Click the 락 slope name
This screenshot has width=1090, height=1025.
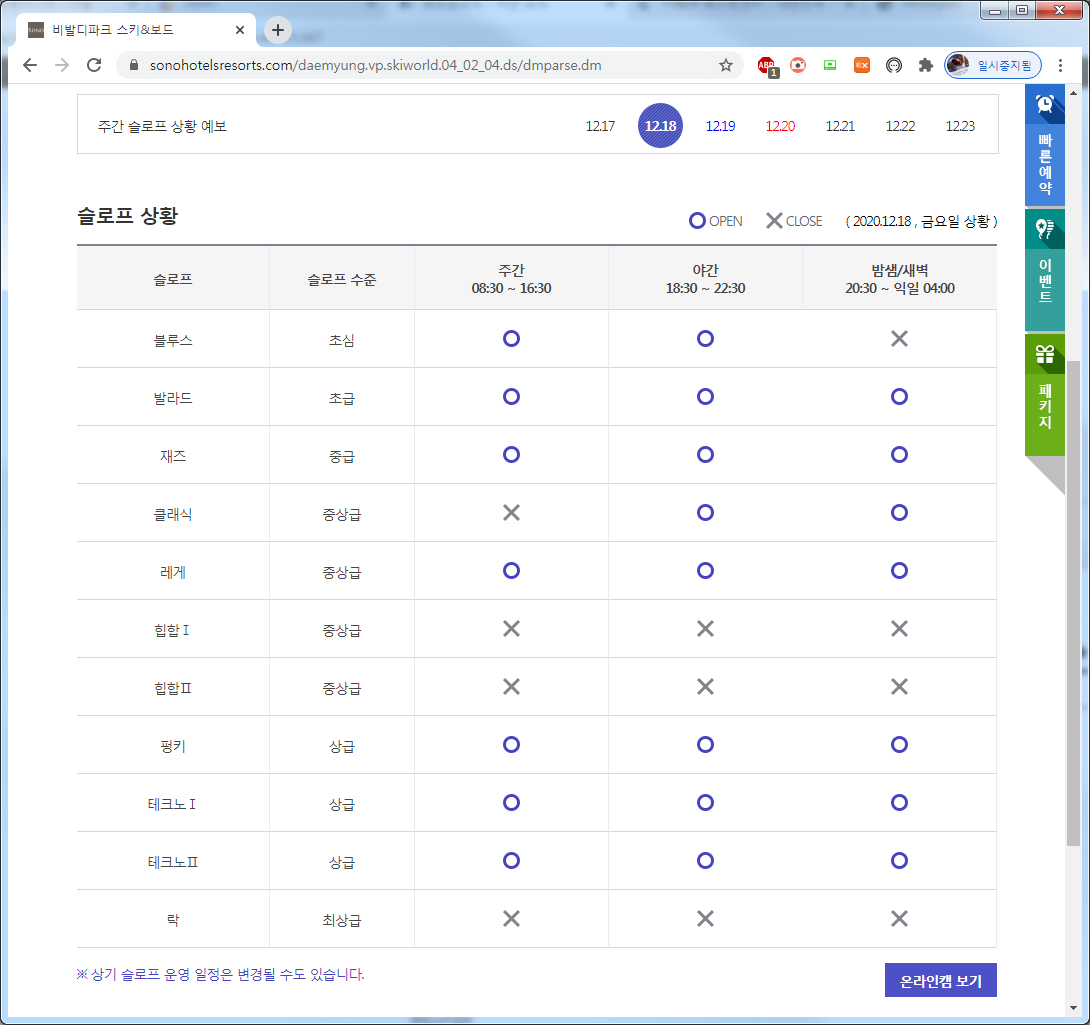pos(173,920)
